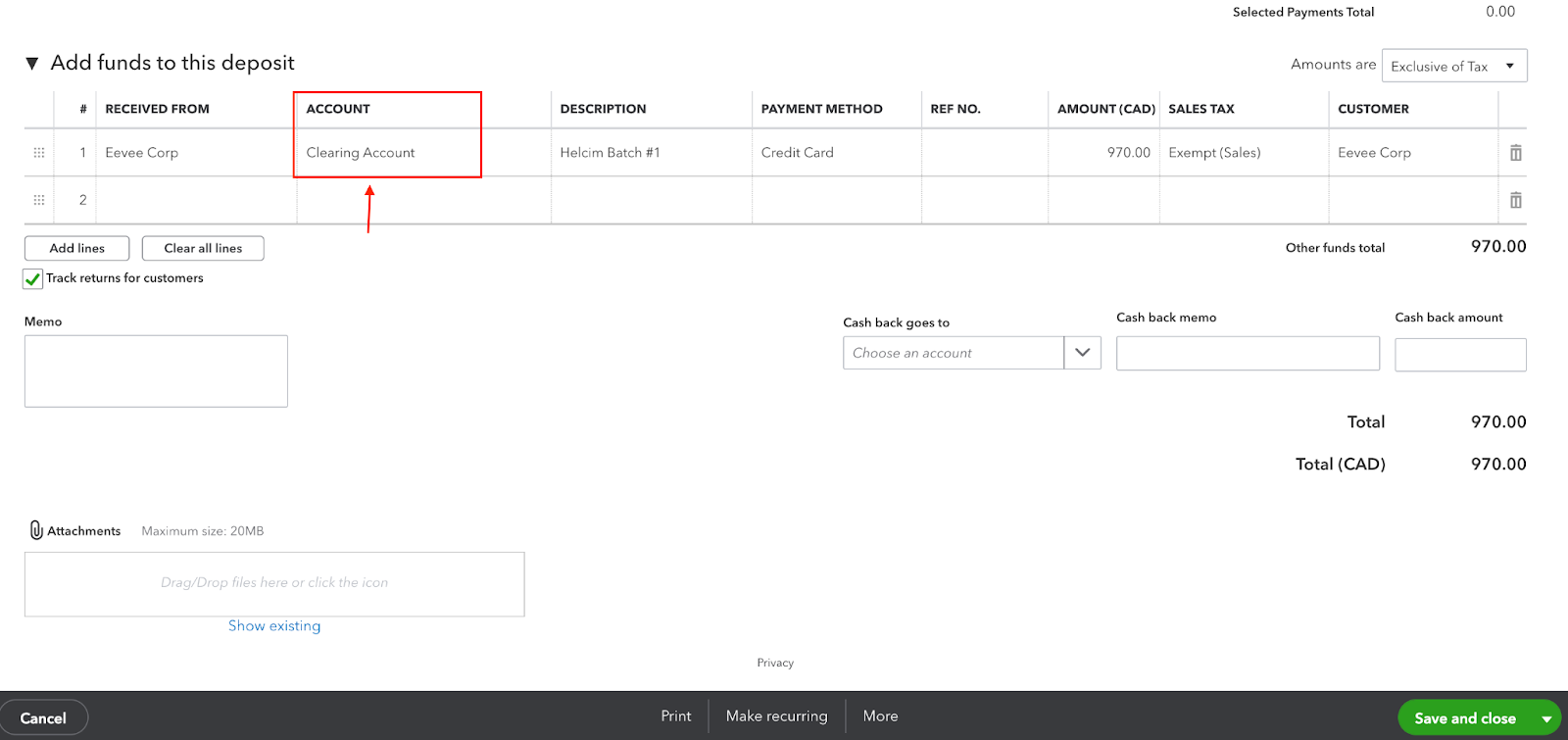Viewport: 1568px width, 740px height.
Task: Grab the drag handle for row 1
Action: point(39,153)
